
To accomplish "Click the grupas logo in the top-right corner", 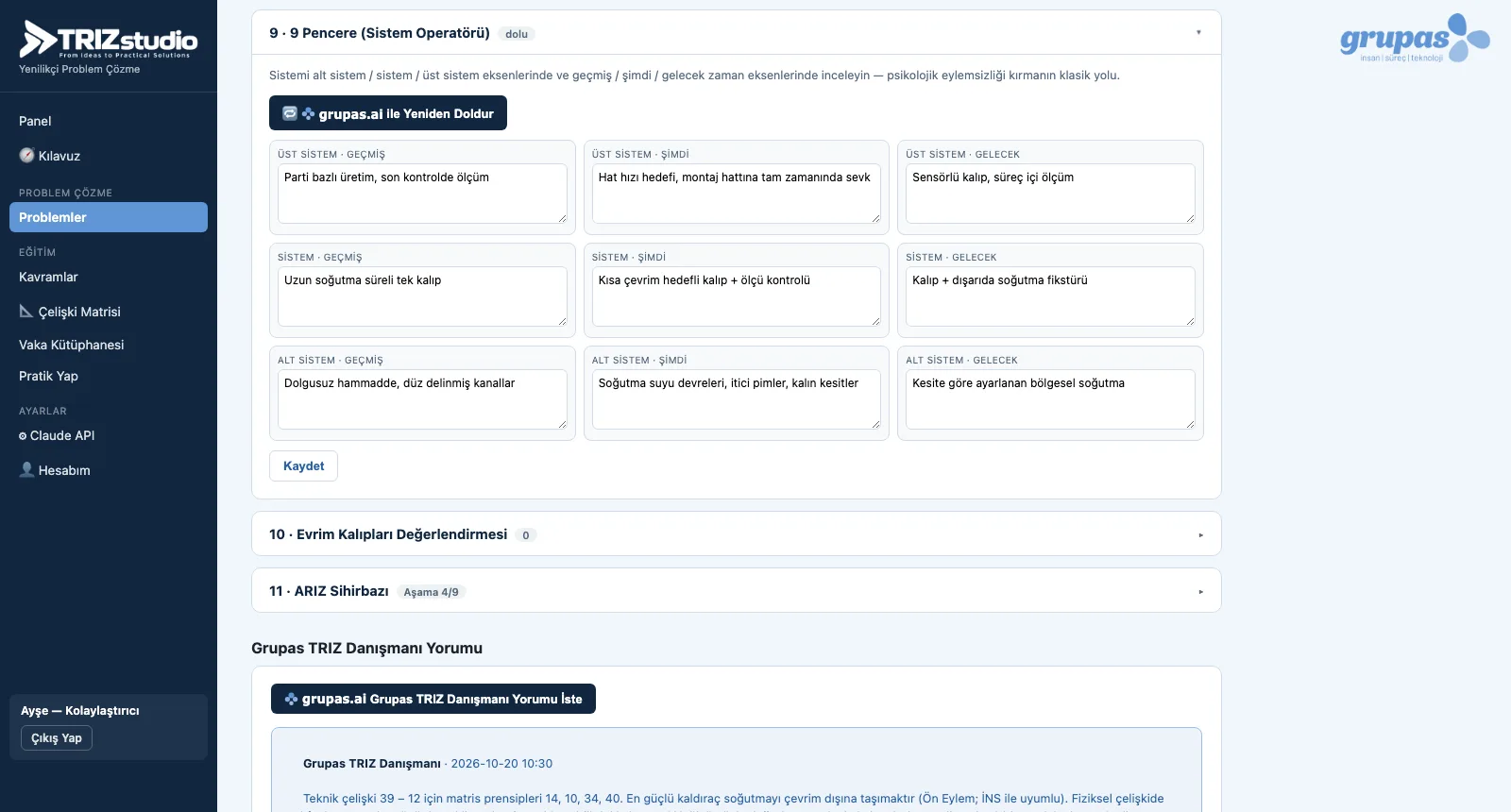I will click(x=1415, y=38).
